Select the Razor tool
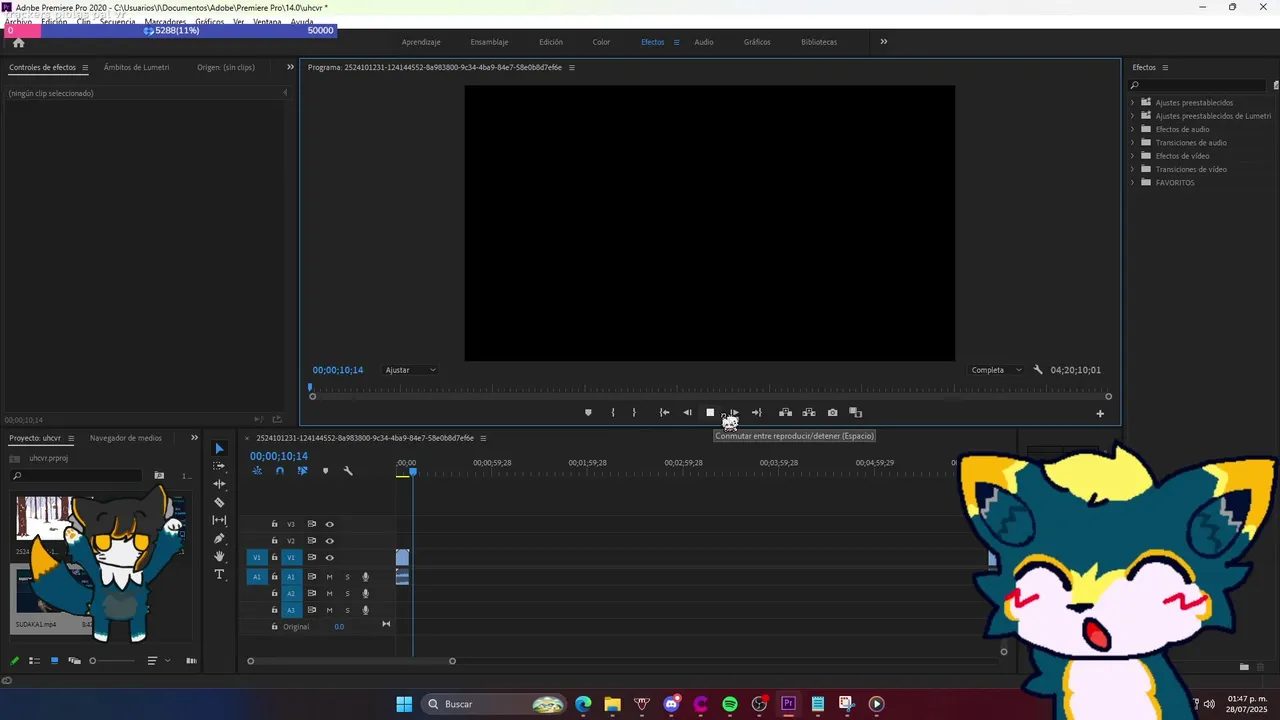Viewport: 1280px width, 720px height. (220, 502)
